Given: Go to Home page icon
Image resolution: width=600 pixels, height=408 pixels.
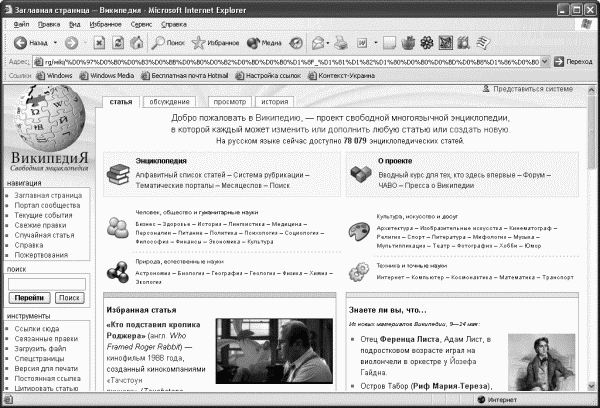Looking at the screenshot, I should click(x=137, y=43).
